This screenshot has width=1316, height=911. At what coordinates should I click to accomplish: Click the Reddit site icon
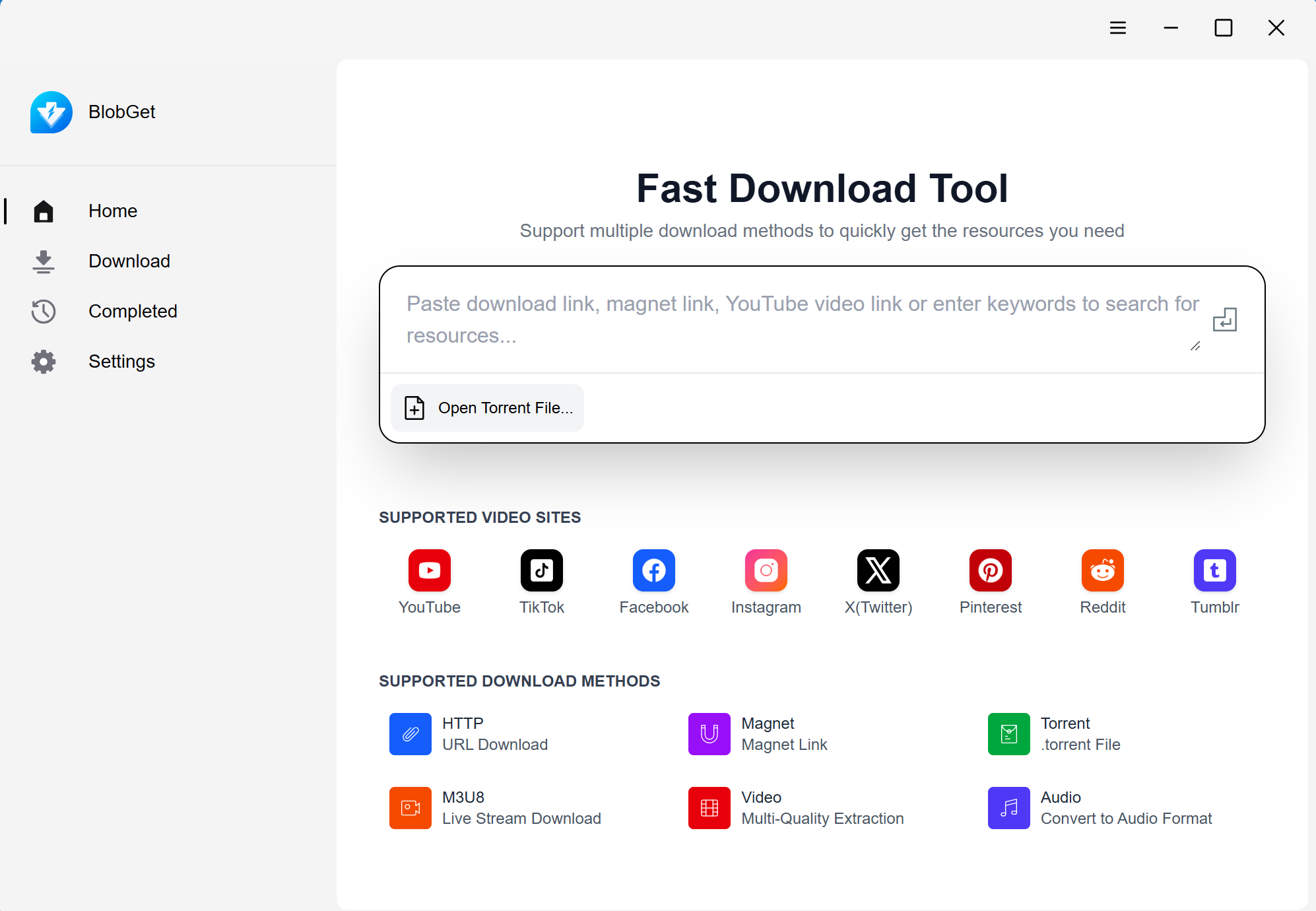pyautogui.click(x=1102, y=570)
